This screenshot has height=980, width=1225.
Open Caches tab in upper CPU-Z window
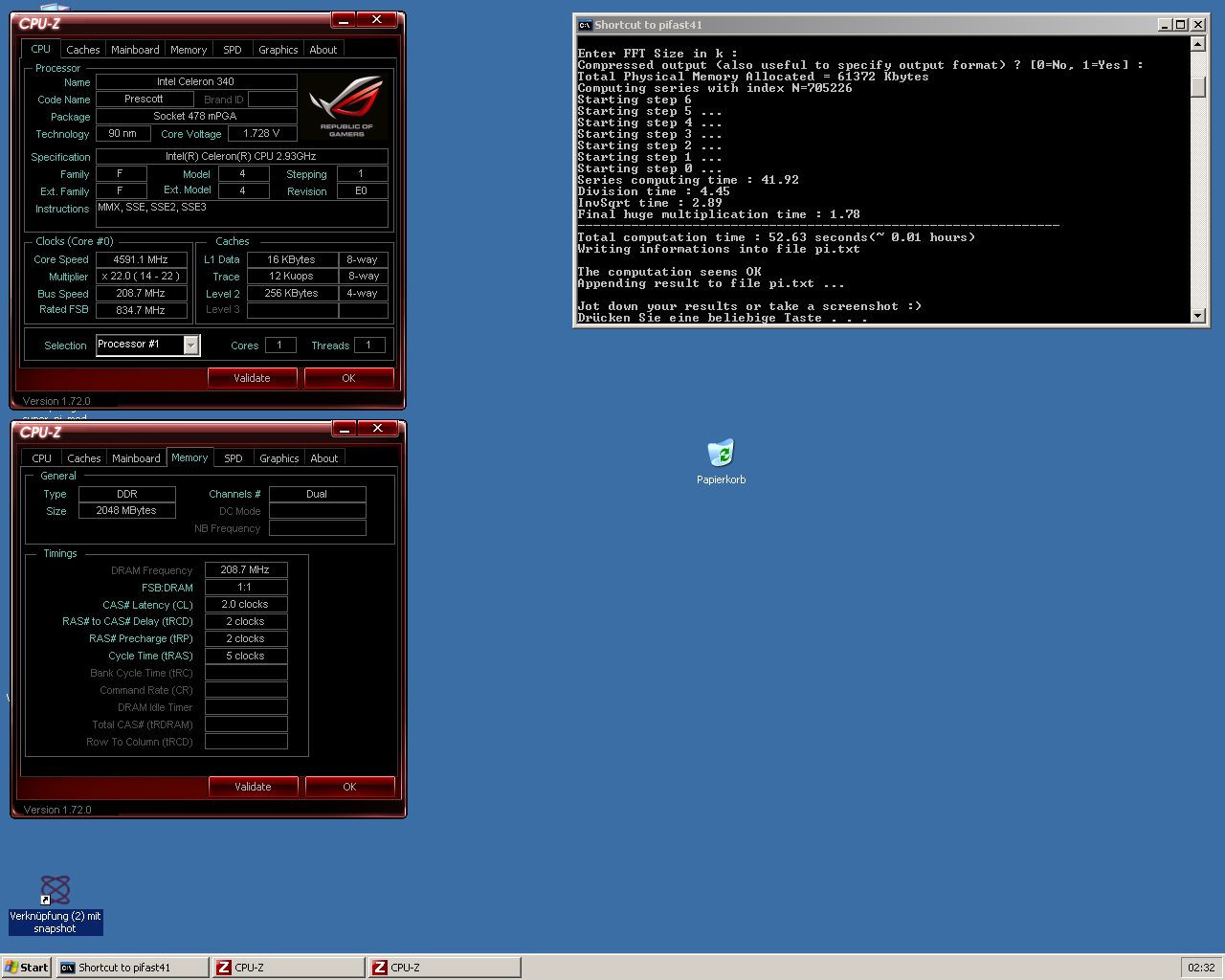click(x=83, y=50)
